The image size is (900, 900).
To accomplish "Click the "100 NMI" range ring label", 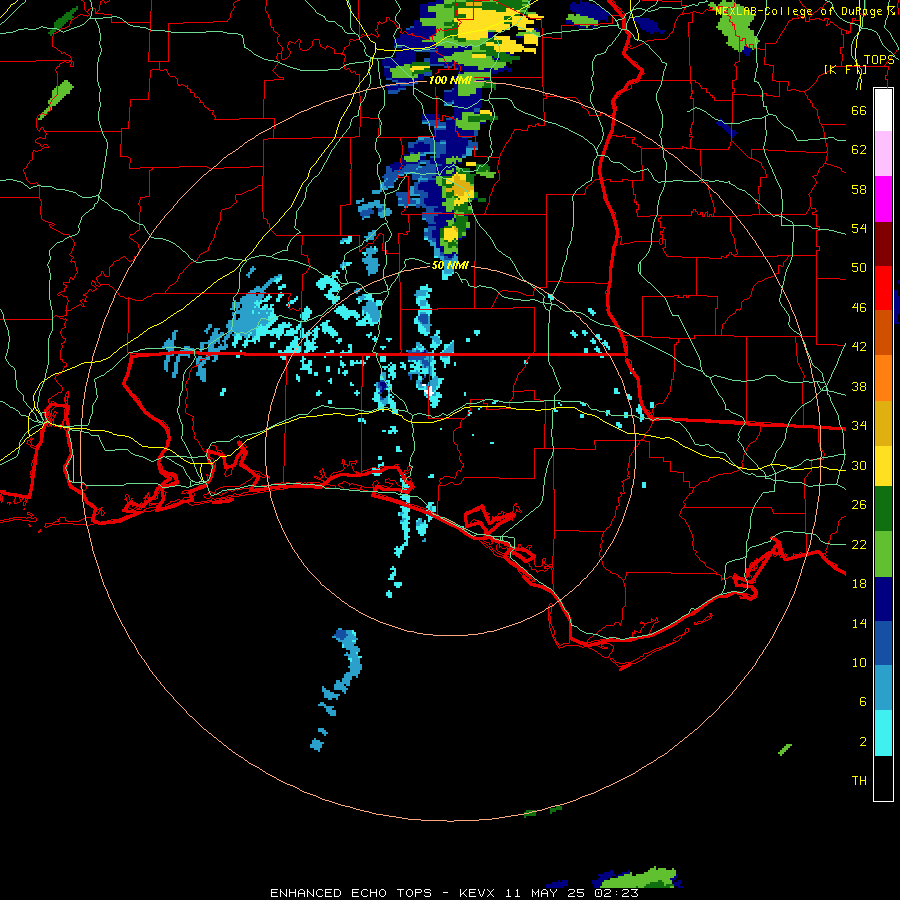I will tap(450, 80).
